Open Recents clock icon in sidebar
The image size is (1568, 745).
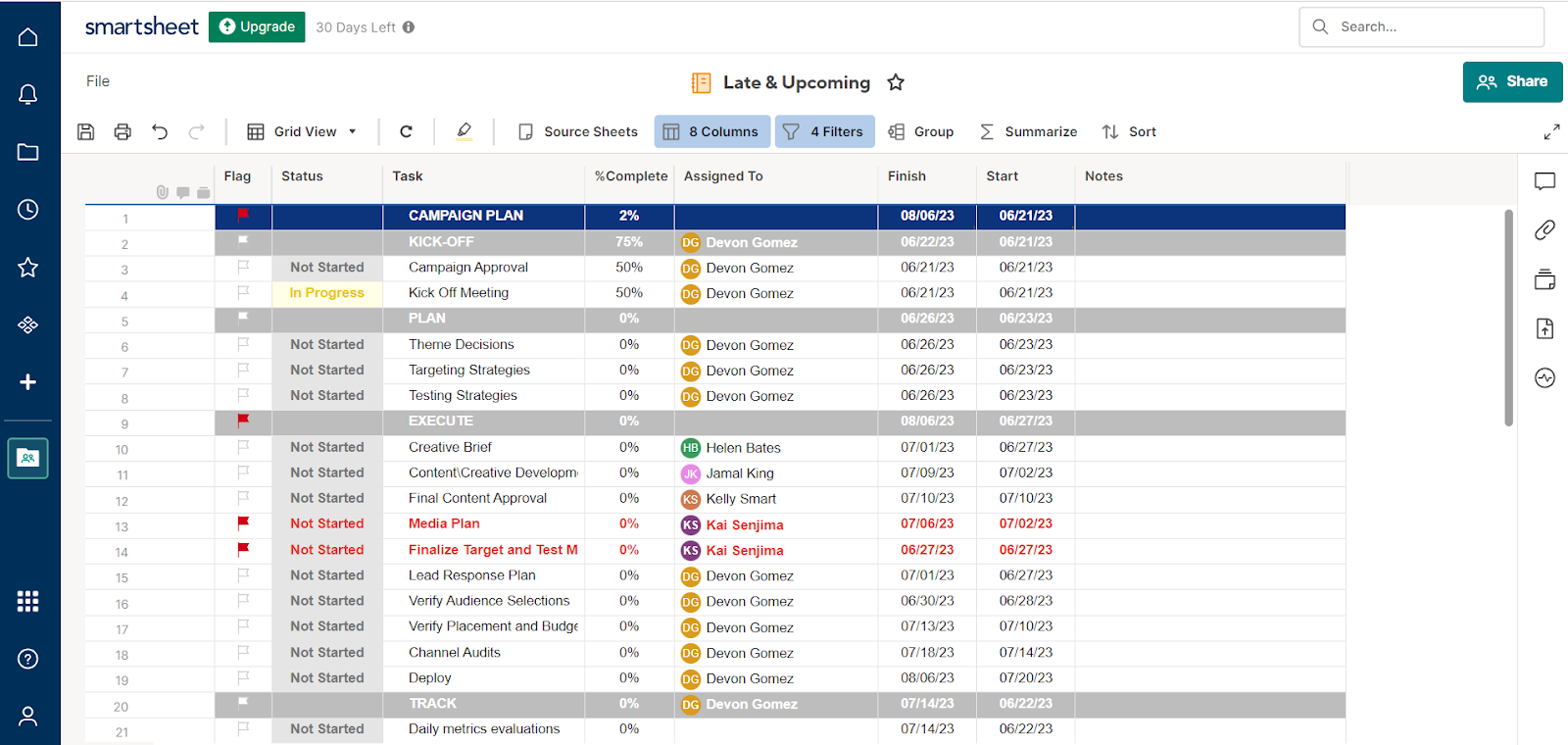[28, 209]
